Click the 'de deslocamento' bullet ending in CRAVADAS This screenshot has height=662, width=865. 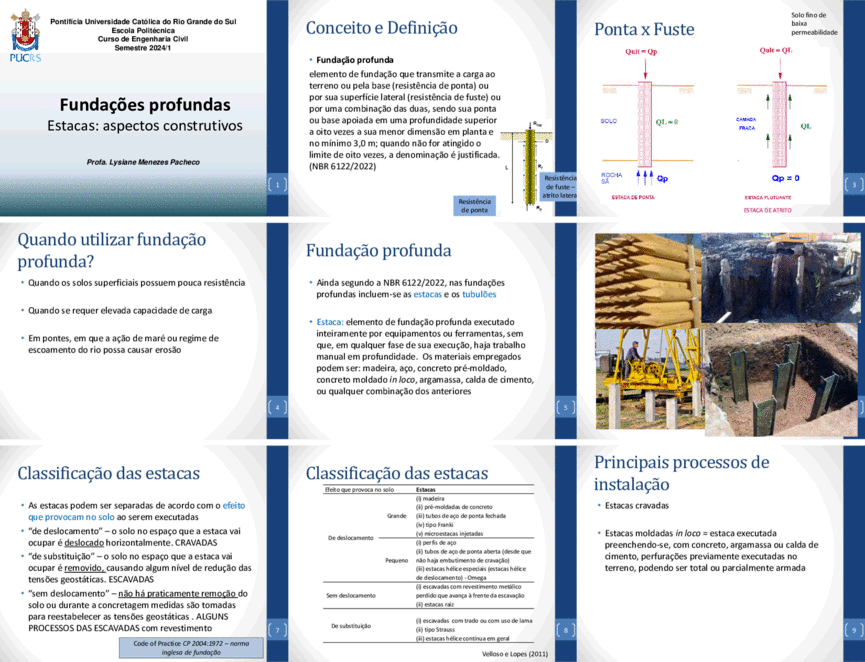[134, 537]
